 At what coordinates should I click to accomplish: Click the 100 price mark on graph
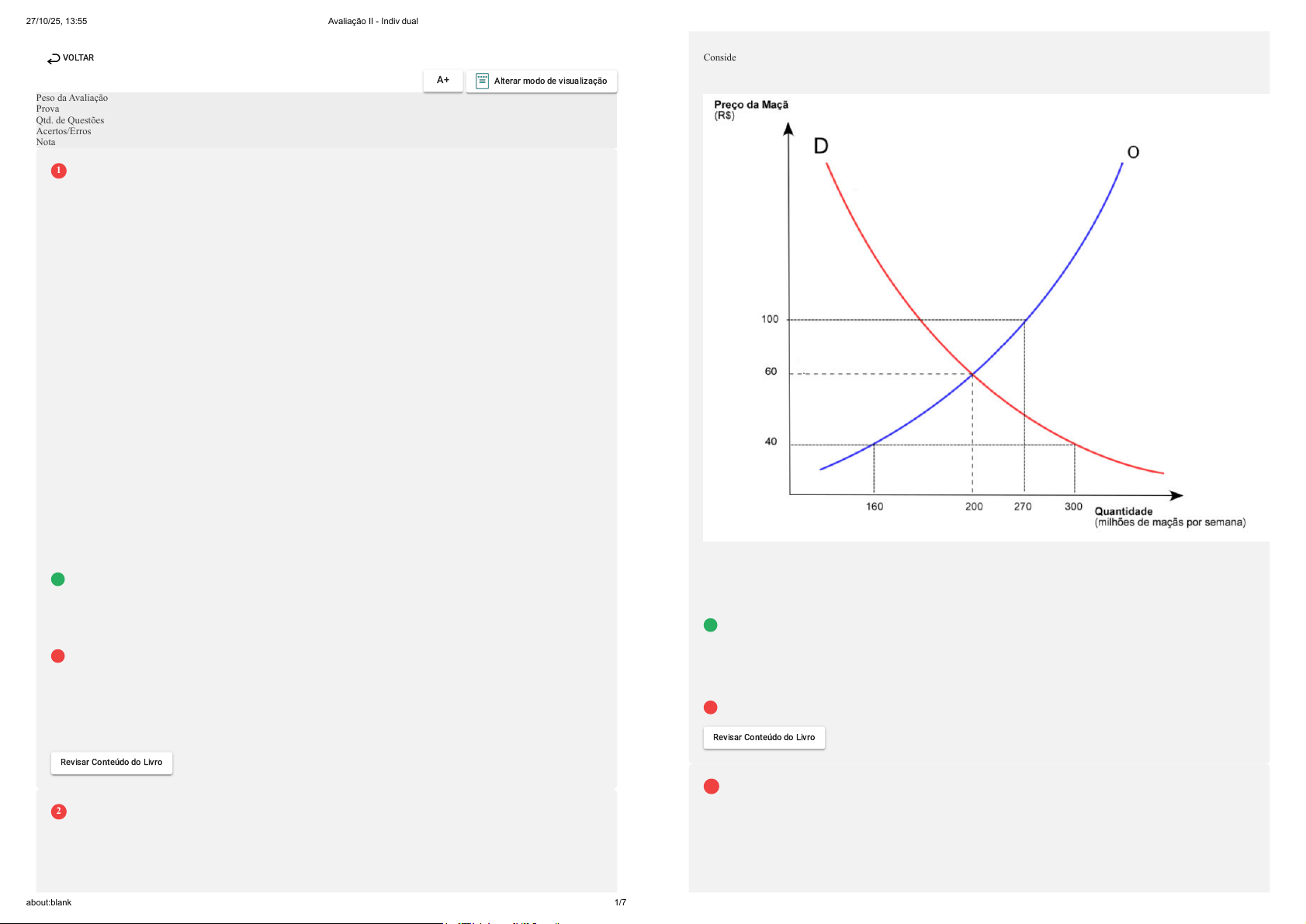tap(770, 319)
